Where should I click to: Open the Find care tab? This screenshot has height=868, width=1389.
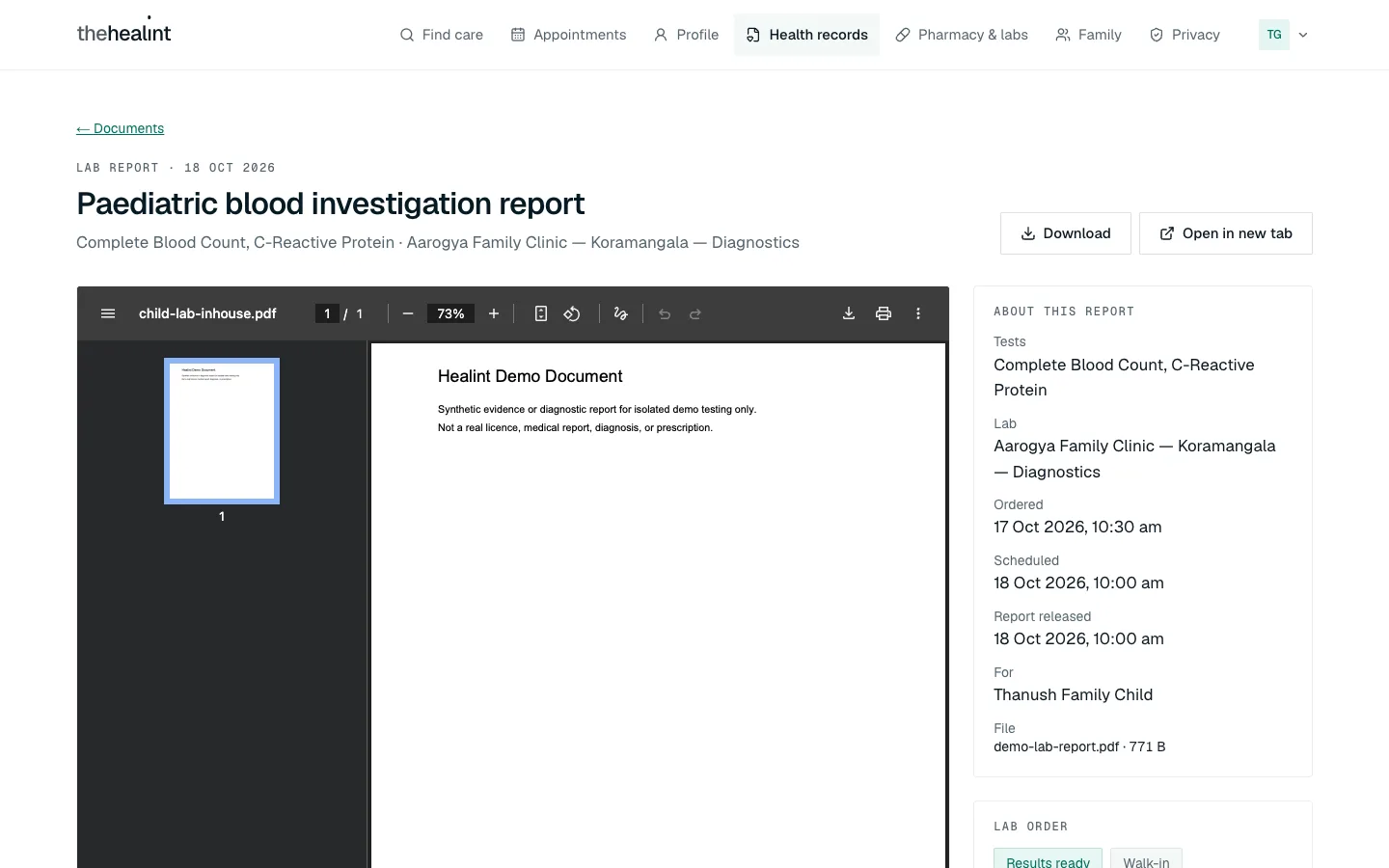point(442,35)
